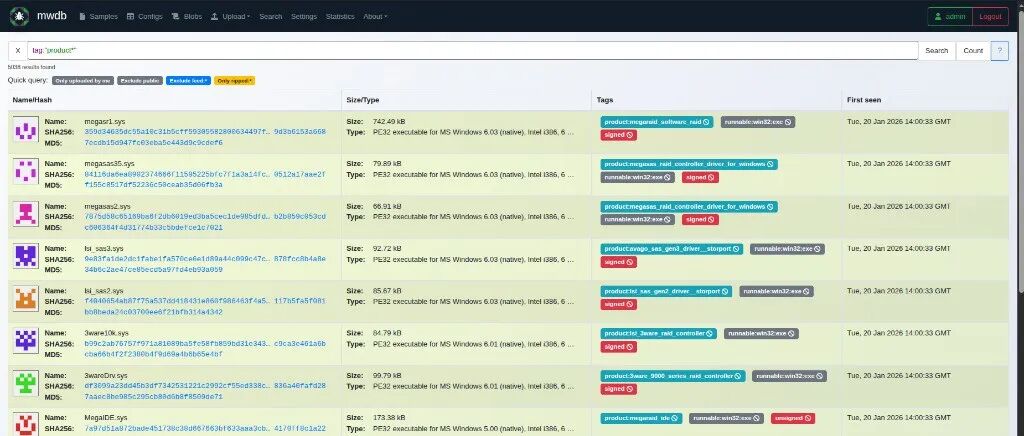
Task: Click ban icon on megasr1.sys signed tag
Action: click(630, 135)
